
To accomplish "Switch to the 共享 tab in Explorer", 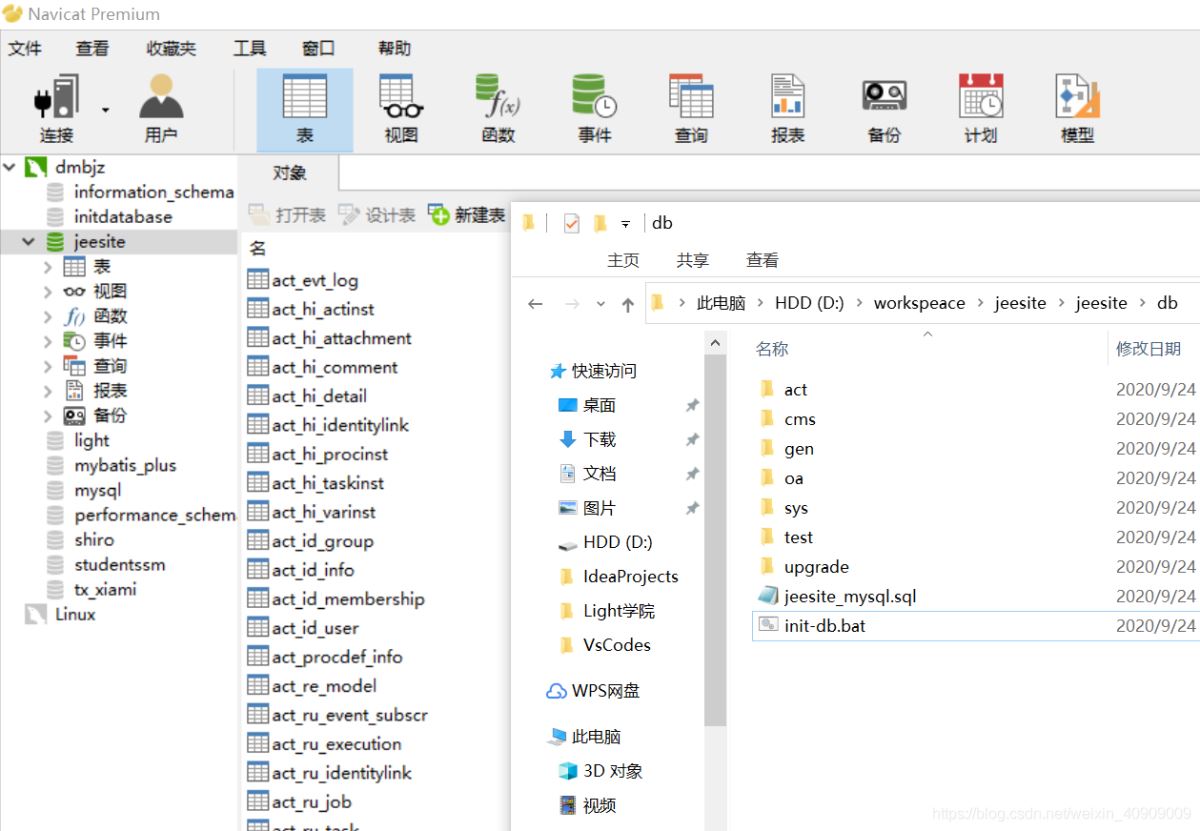I will (692, 260).
